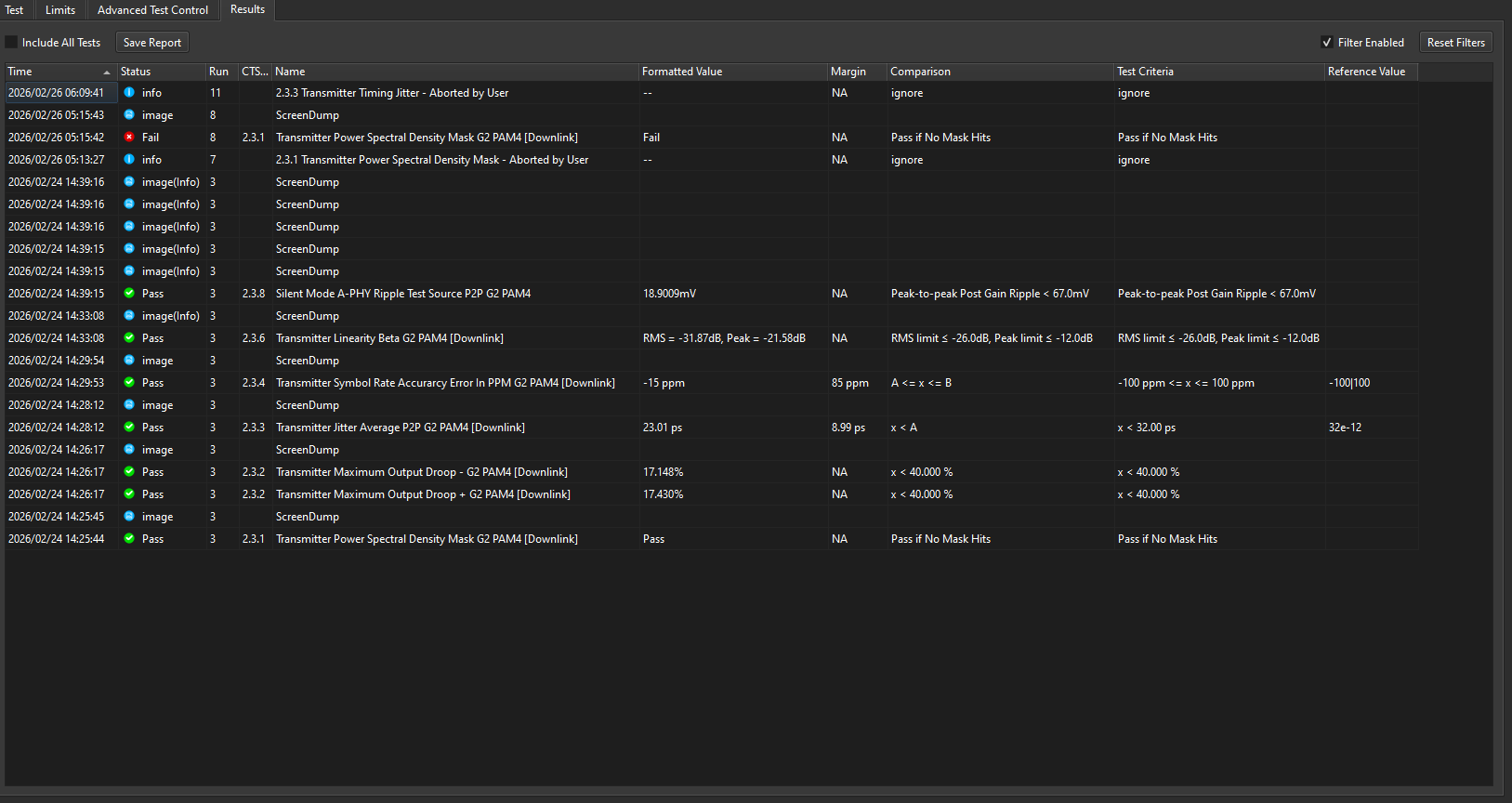This screenshot has width=1512, height=803.
Task: Select the failed Power Spectral Density Mask test name
Action: pyautogui.click(x=427, y=138)
